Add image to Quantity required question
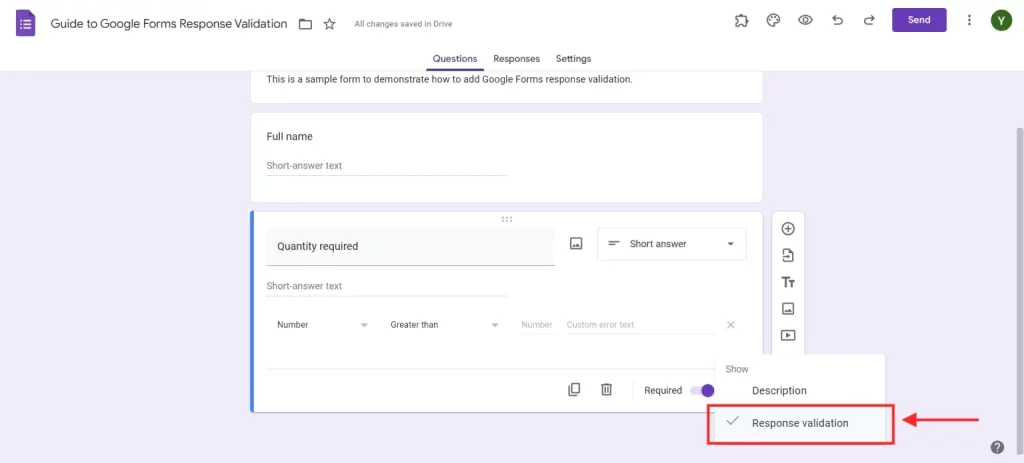 point(576,244)
